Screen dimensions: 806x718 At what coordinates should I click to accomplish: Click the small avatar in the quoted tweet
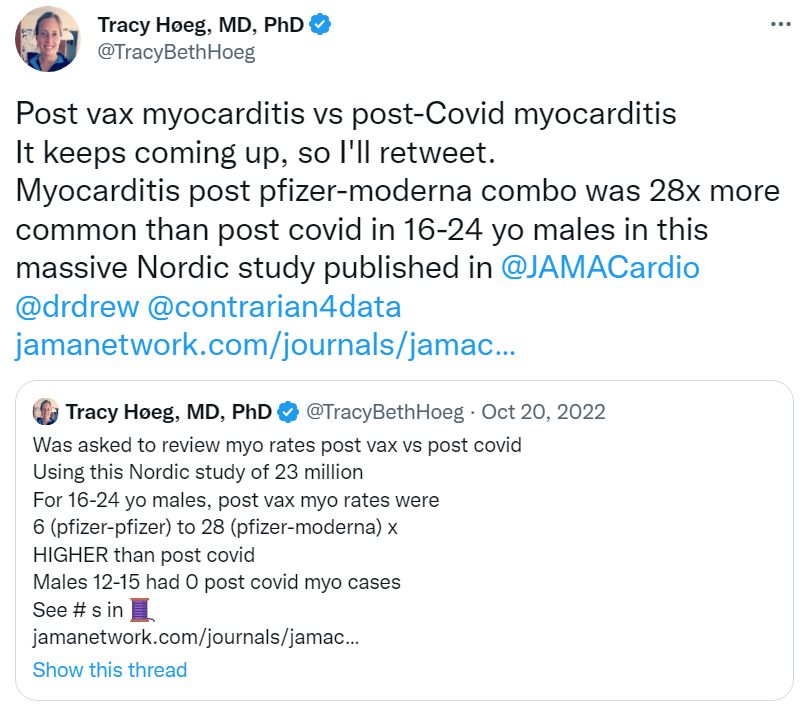pyautogui.click(x=46, y=411)
